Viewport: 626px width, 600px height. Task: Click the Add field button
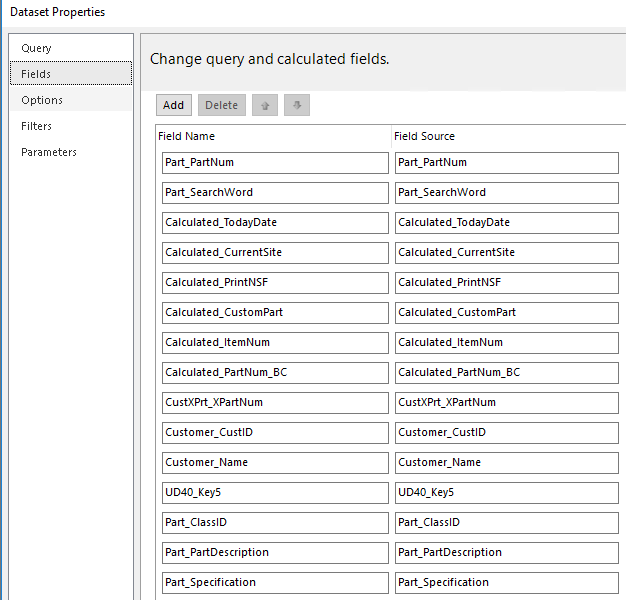click(174, 105)
